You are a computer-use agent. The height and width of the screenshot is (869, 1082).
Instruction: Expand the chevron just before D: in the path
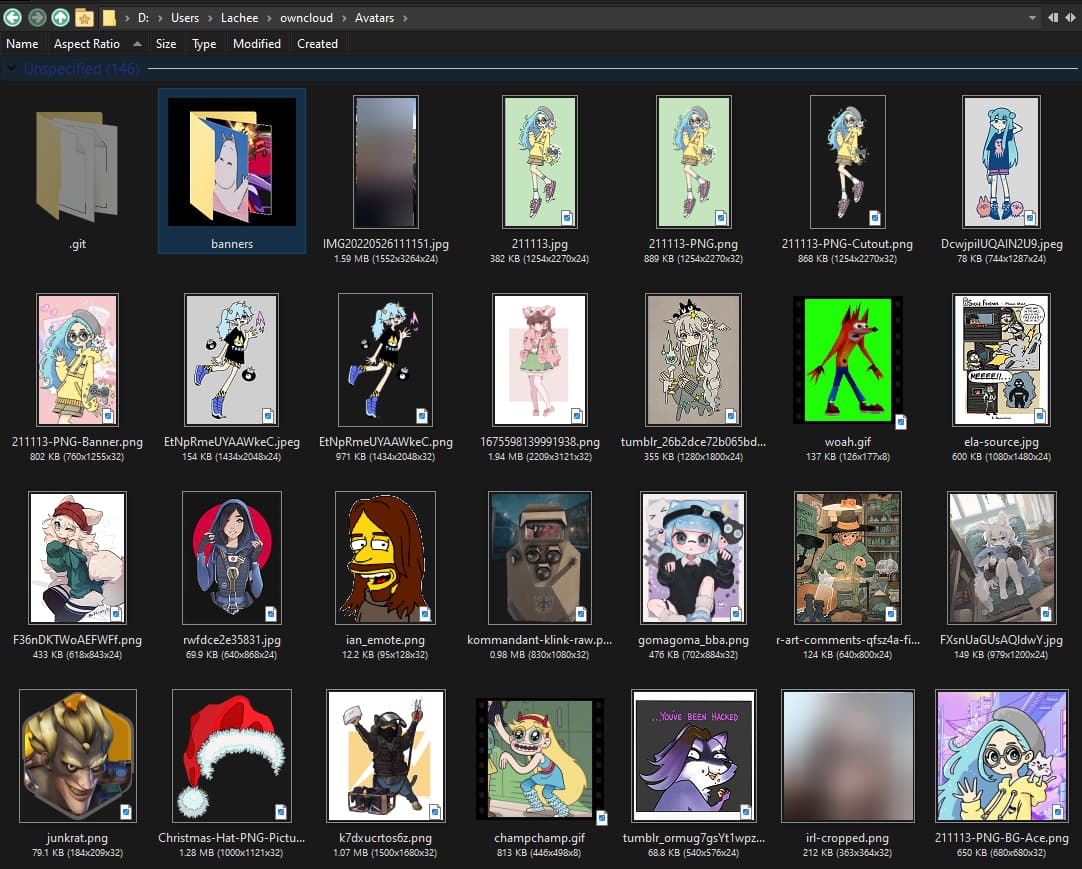pyautogui.click(x=127, y=18)
